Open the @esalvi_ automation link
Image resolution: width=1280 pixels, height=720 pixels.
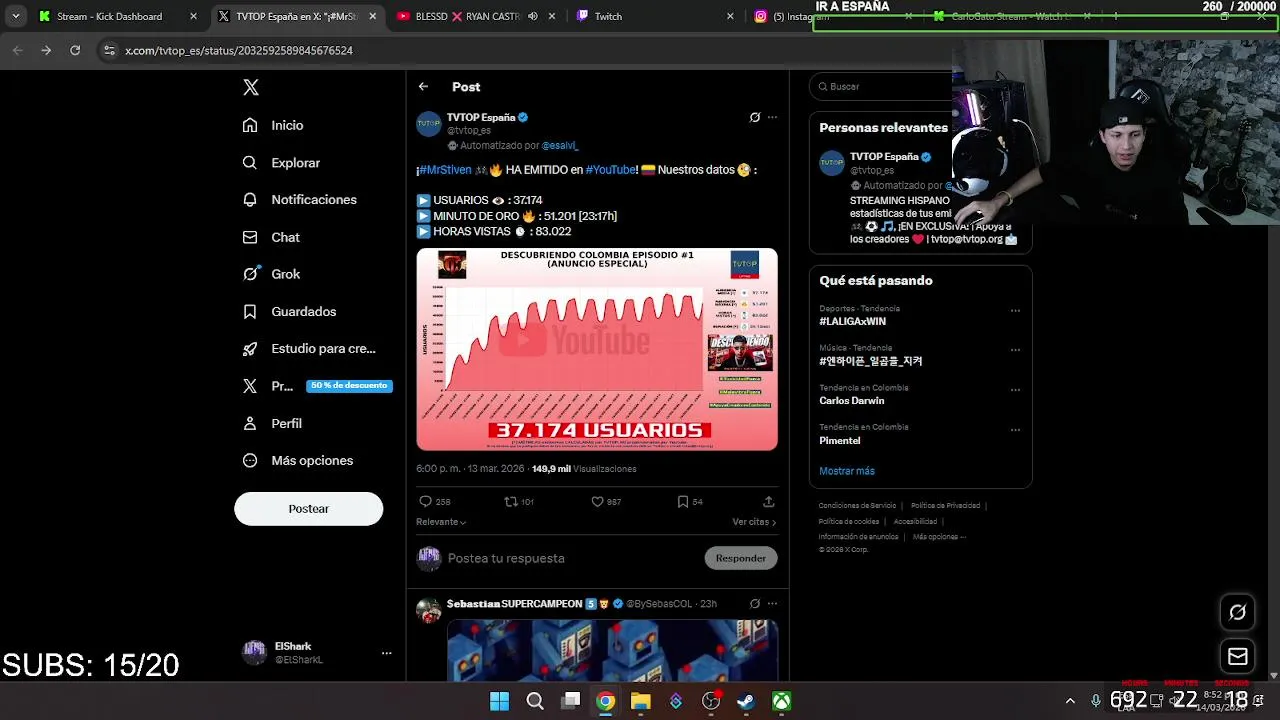(560, 146)
